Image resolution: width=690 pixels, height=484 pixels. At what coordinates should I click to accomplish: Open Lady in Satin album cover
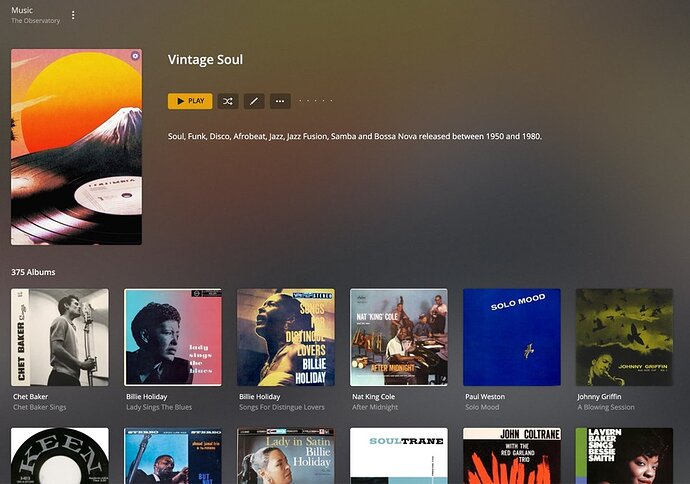[286, 456]
